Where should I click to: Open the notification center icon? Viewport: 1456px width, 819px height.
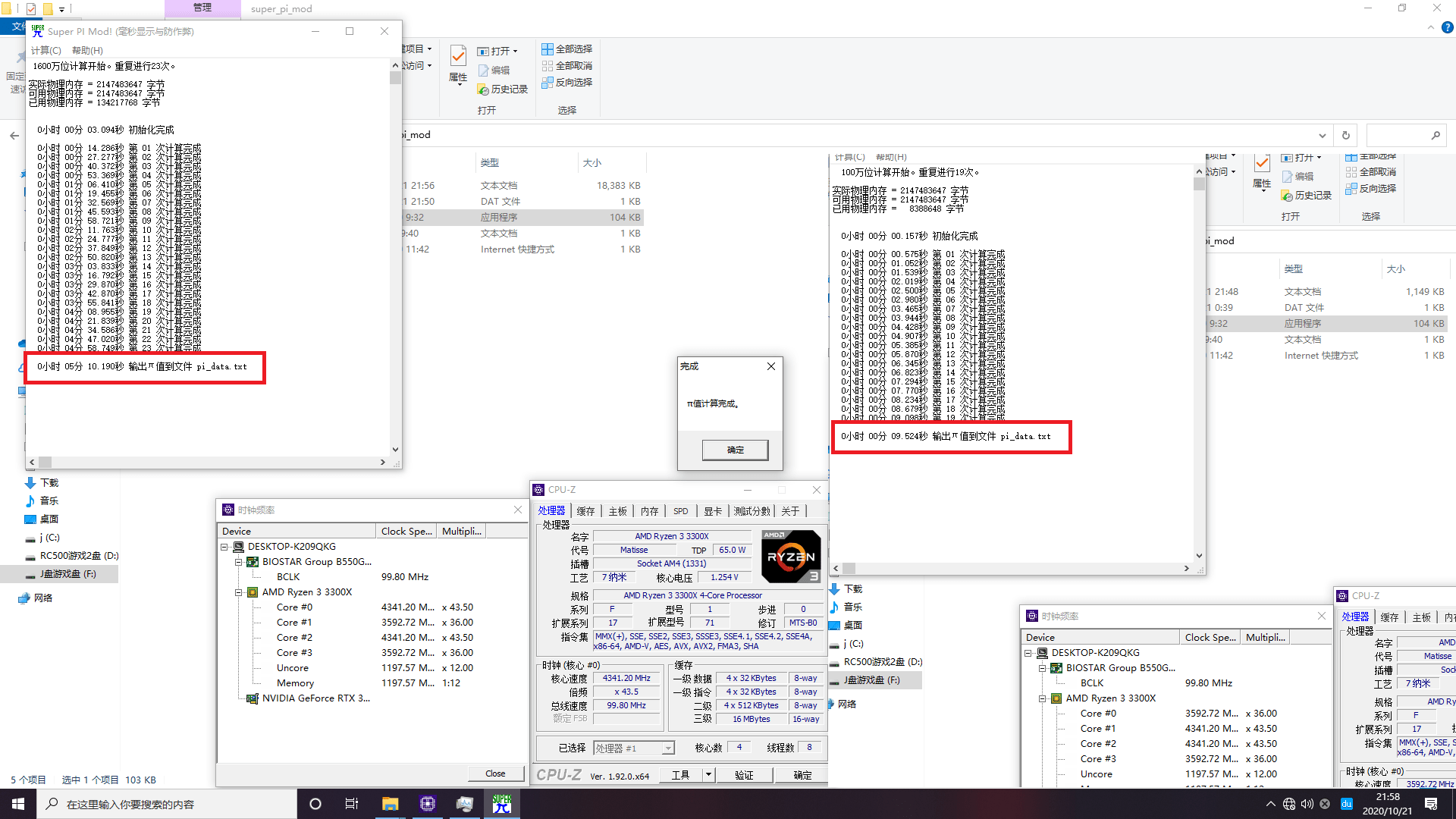point(1431,804)
